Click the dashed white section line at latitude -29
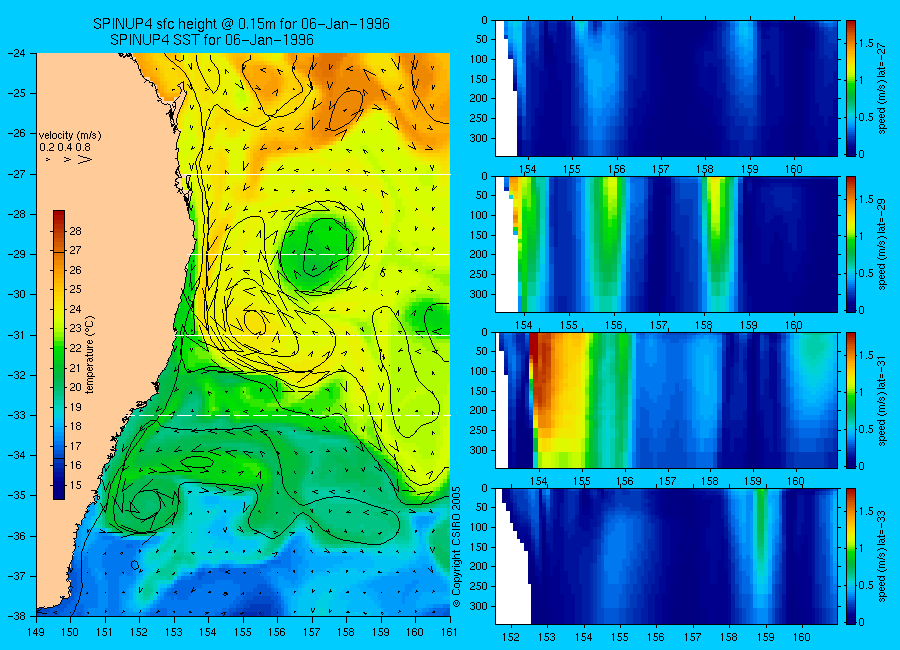The height and width of the screenshot is (650, 900). pyautogui.click(x=321, y=254)
